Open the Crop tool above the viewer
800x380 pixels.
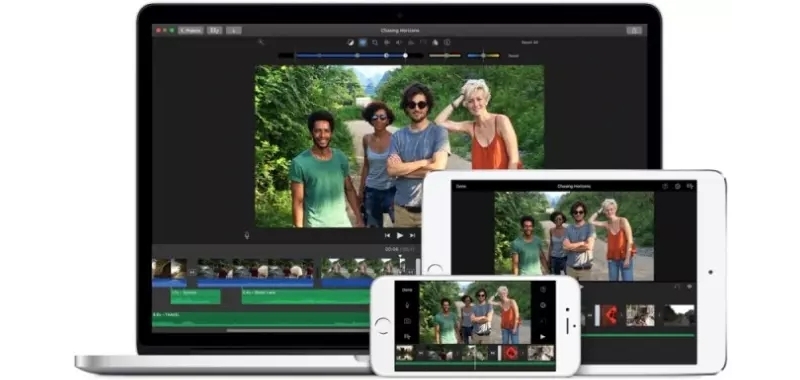(x=375, y=43)
